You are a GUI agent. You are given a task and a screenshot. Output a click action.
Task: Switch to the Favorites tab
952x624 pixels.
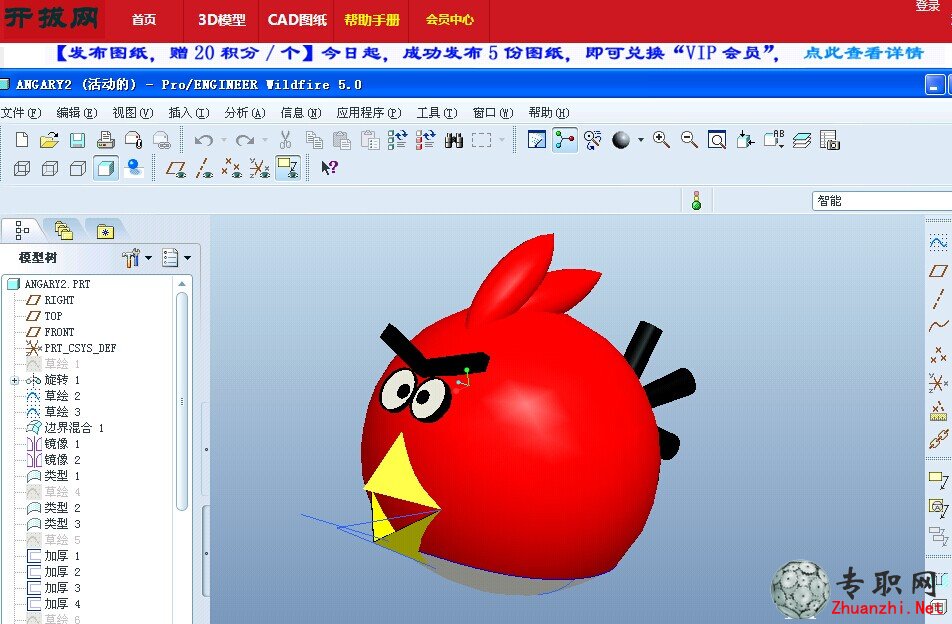coord(105,231)
